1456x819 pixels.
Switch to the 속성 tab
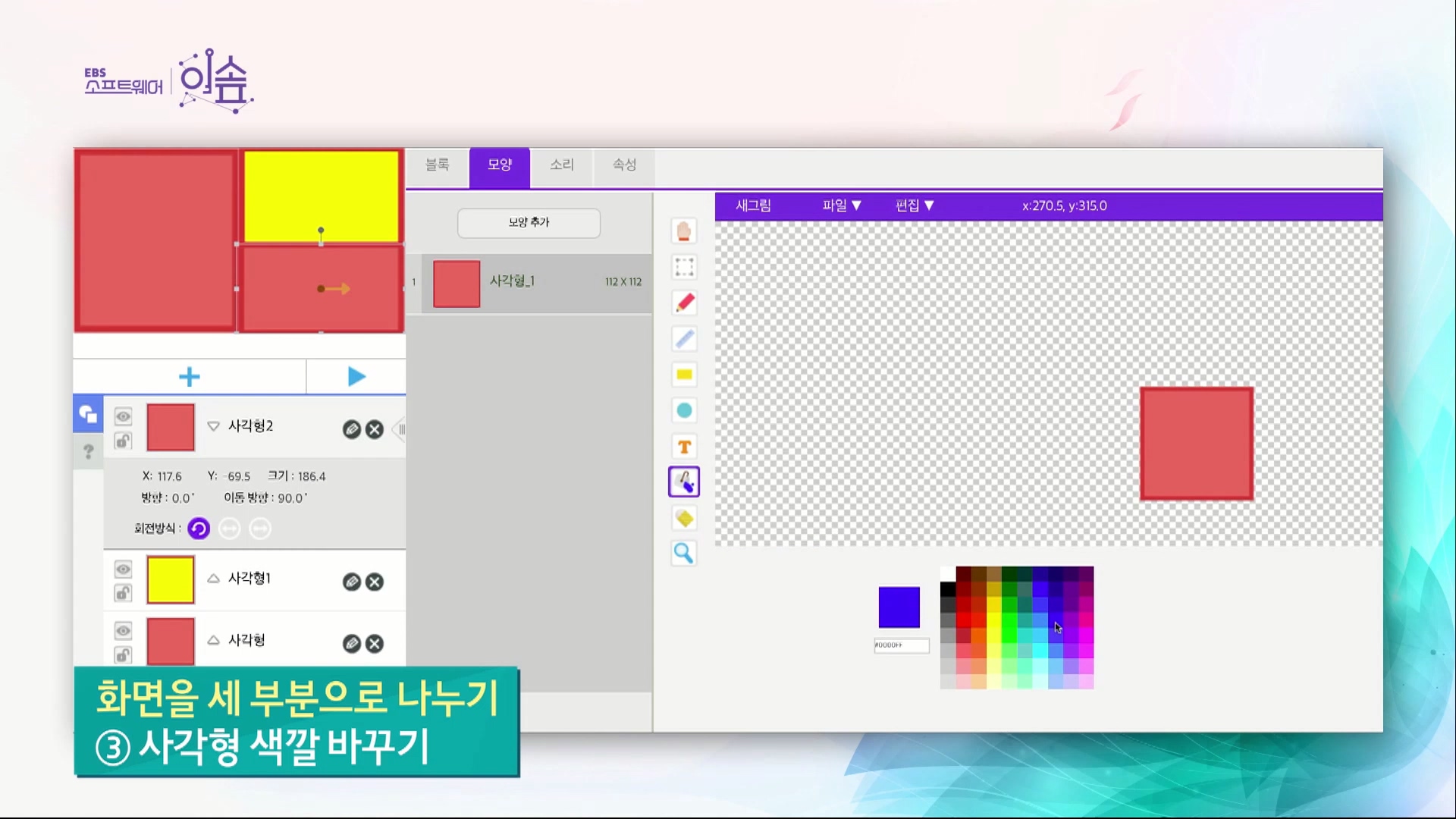624,165
